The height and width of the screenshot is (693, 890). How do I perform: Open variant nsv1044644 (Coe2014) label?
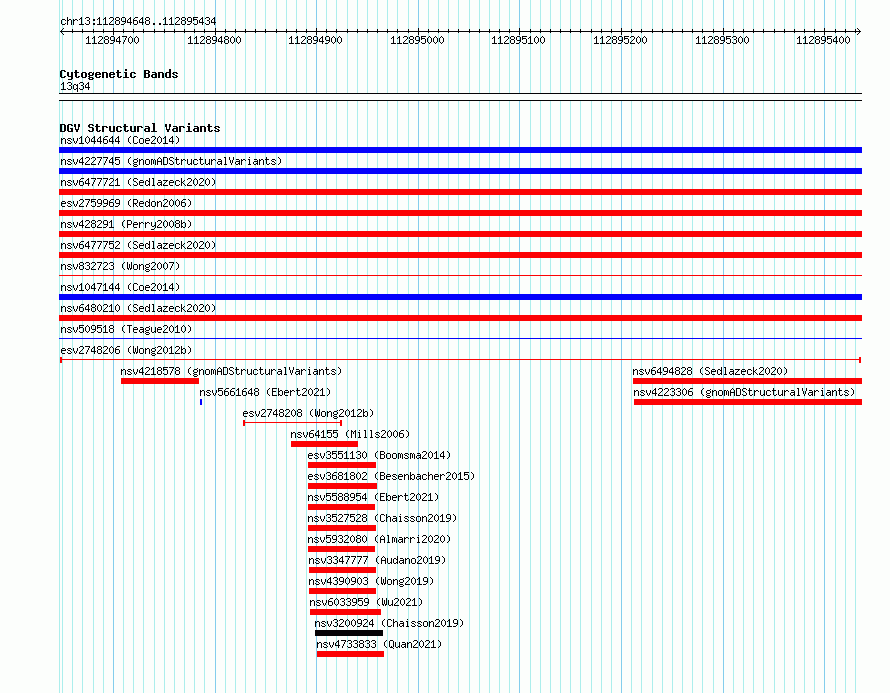120,140
